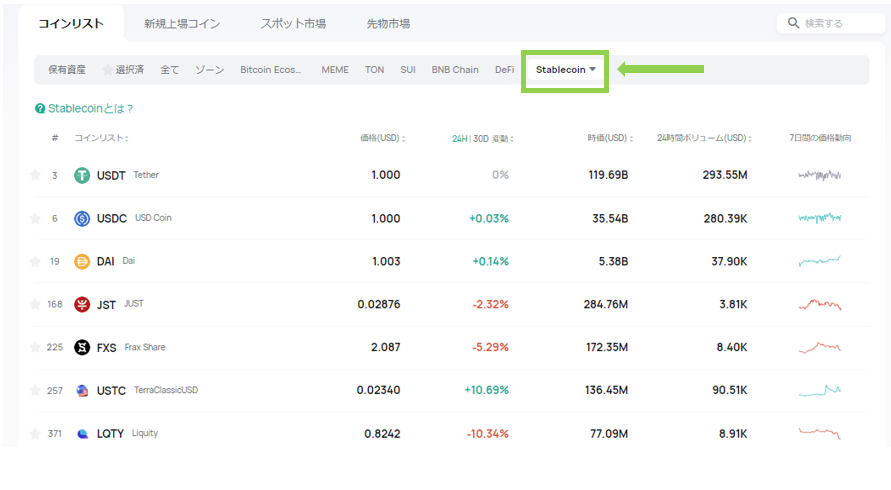Screen dimensions: 891x490
Task: Switch change column to 24H
Action: pyautogui.click(x=460, y=139)
